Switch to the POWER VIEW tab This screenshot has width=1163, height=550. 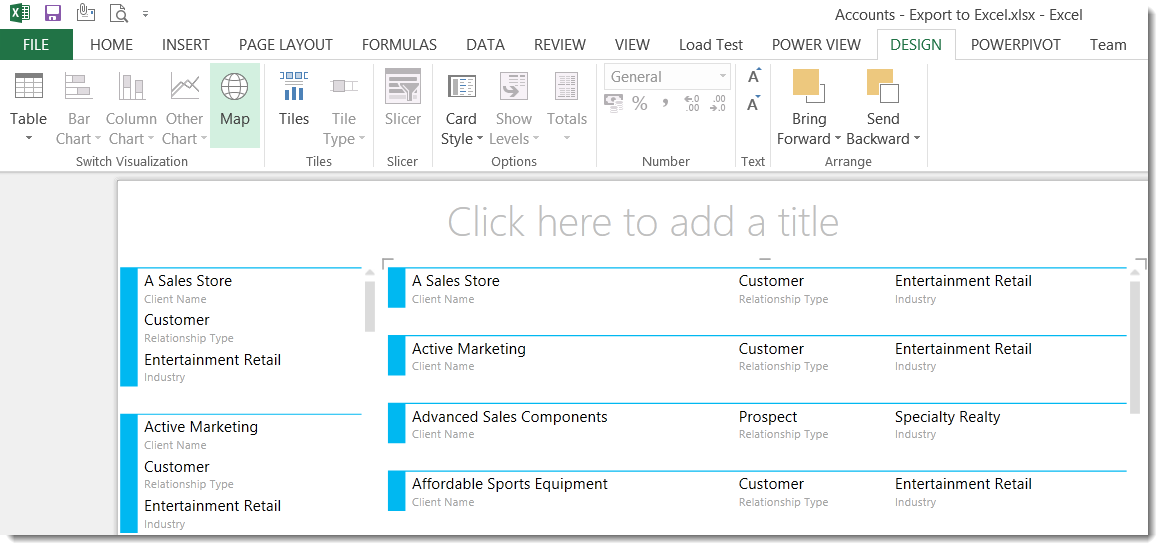pyautogui.click(x=816, y=45)
